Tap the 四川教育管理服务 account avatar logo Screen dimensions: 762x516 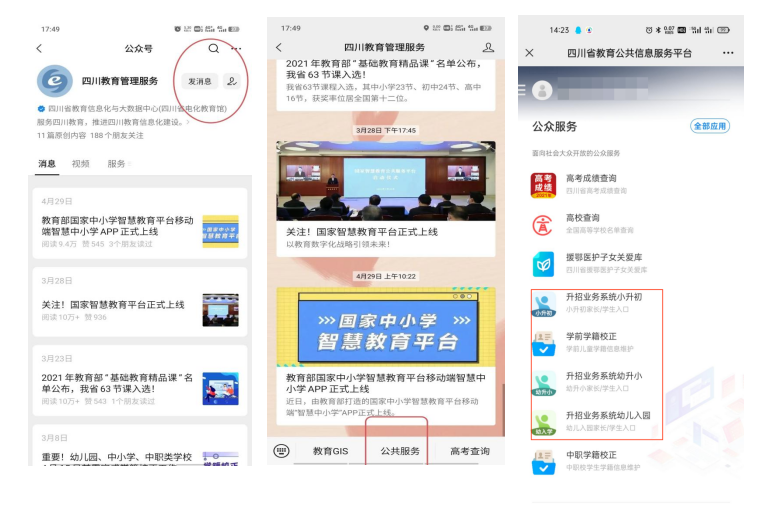[54, 81]
